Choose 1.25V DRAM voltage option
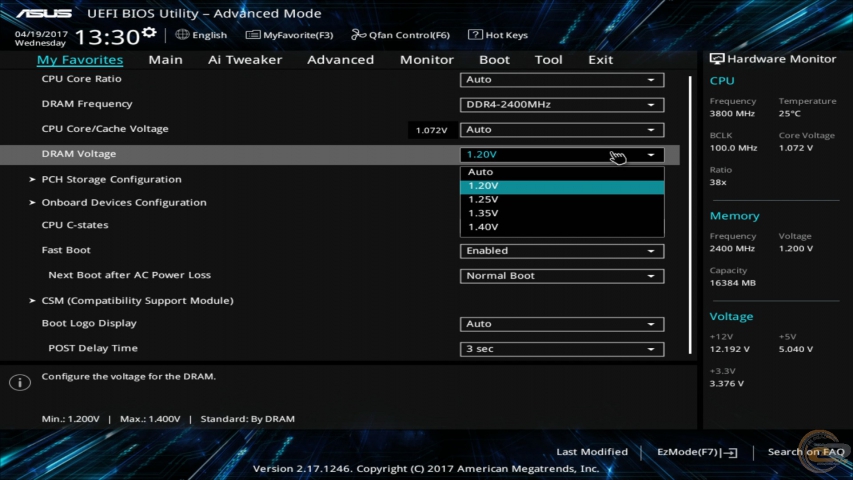This screenshot has width=853, height=480. tap(562, 200)
